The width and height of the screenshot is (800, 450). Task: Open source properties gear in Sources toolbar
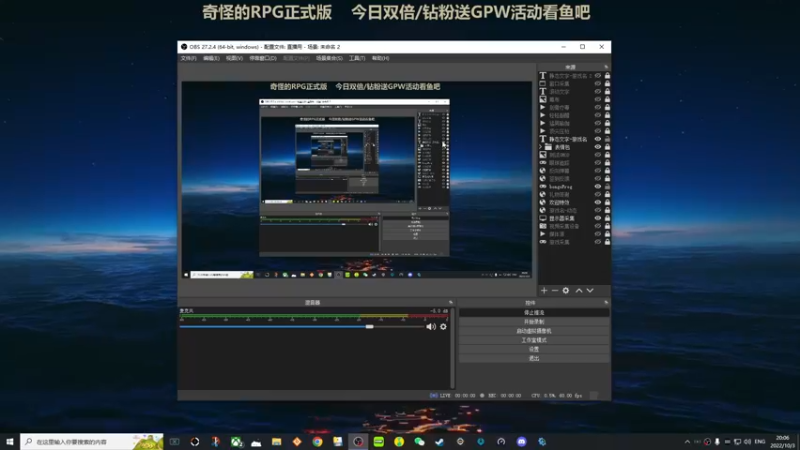(x=566, y=290)
